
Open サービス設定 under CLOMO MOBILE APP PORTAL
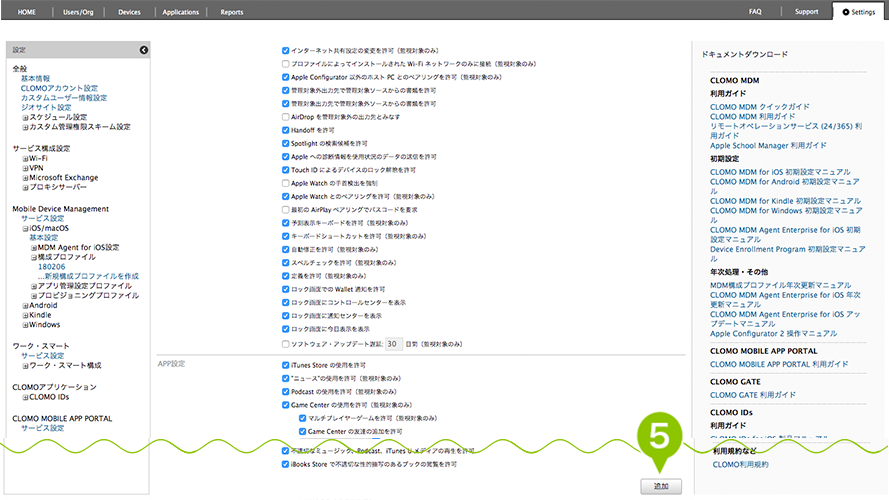click(43, 428)
